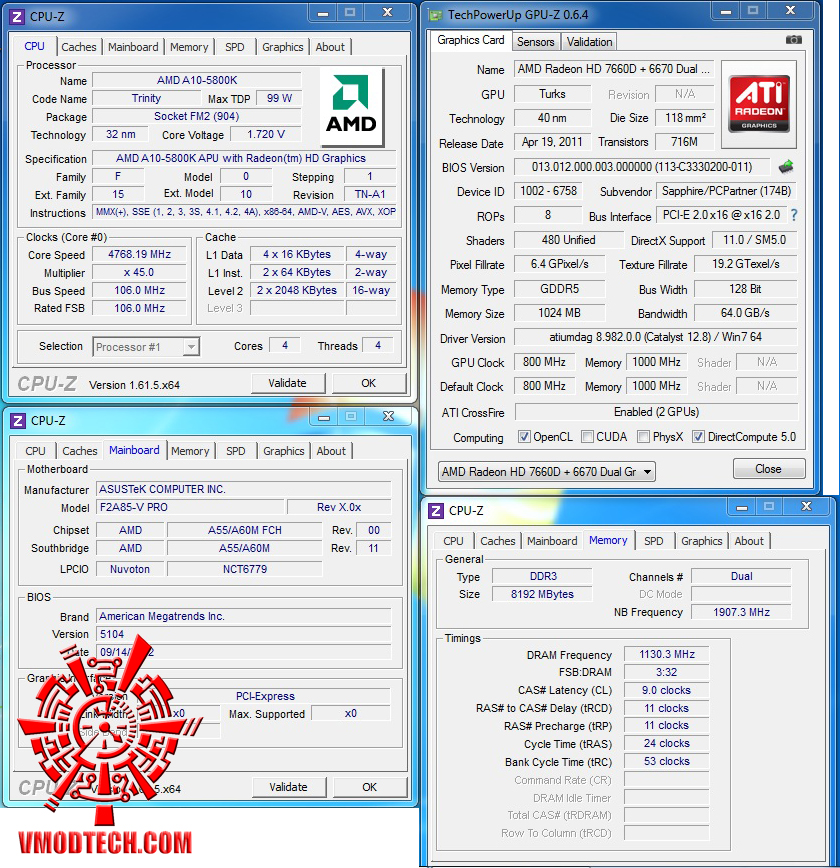The height and width of the screenshot is (868, 840).
Task: Click the NB Frequency value 1907.3 MHz
Action: tap(741, 612)
